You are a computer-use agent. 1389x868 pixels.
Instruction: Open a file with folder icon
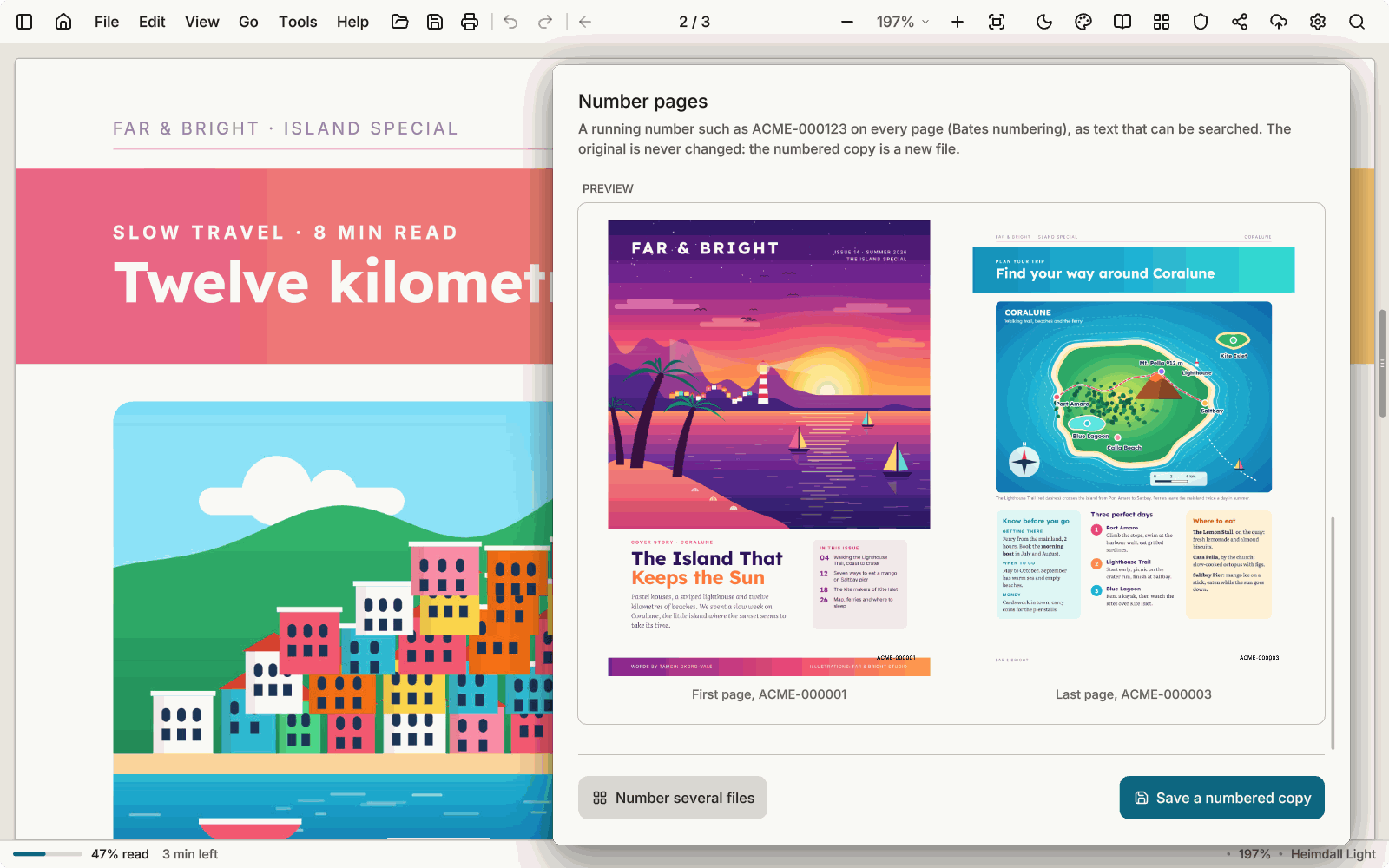[400, 22]
